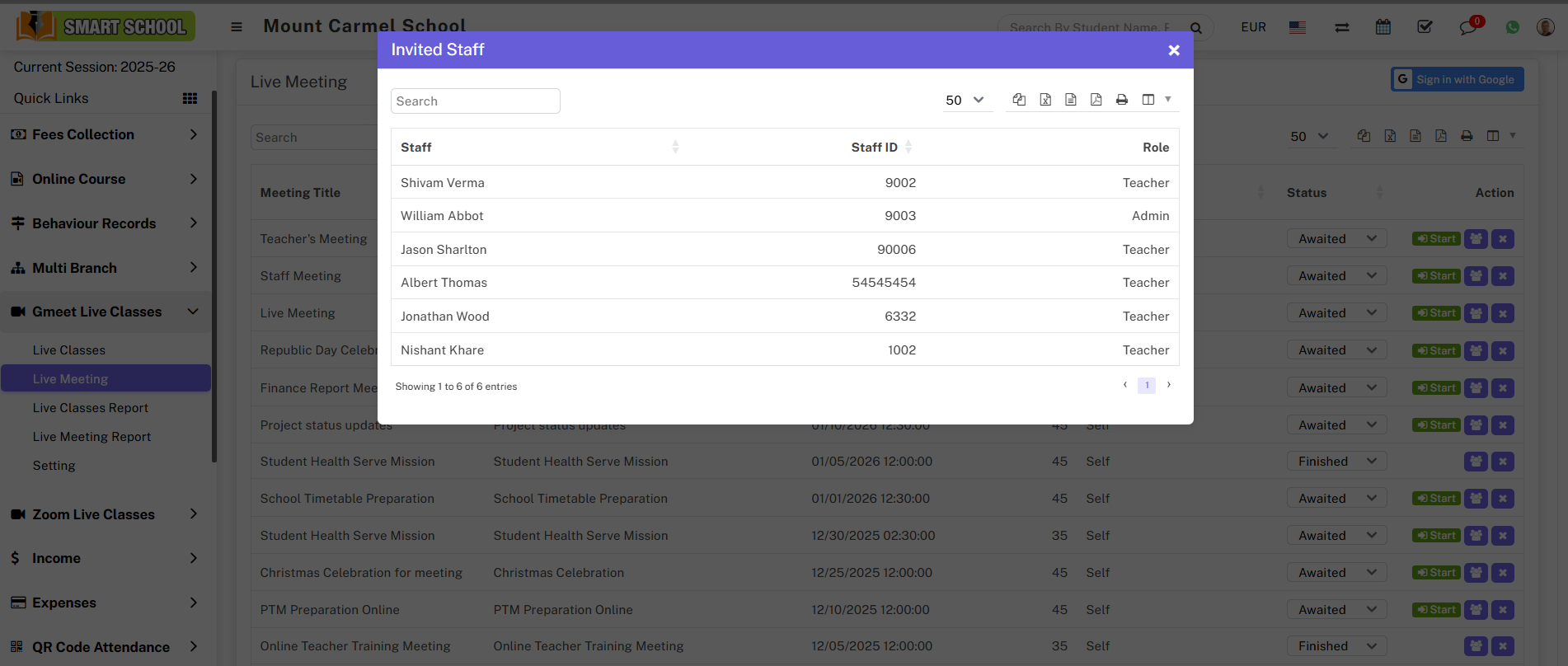Click Sign in with Google
The width and height of the screenshot is (1568, 666).
(x=1457, y=79)
